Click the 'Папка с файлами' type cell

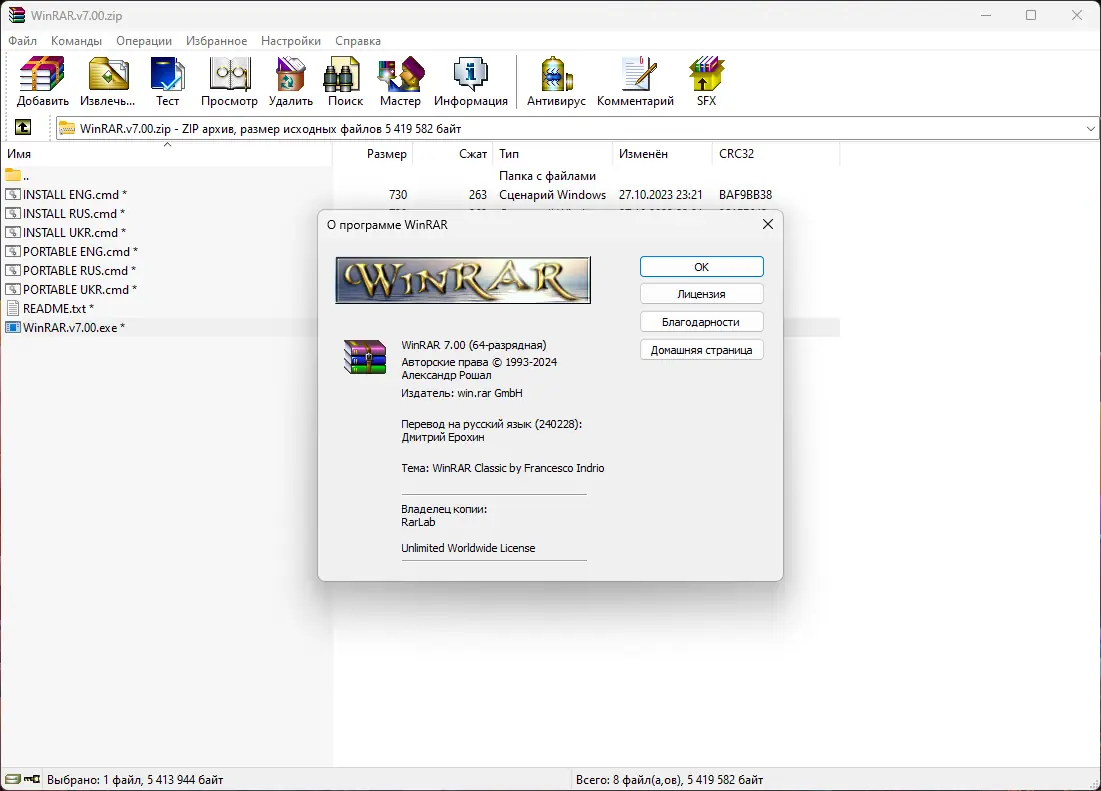(547, 175)
